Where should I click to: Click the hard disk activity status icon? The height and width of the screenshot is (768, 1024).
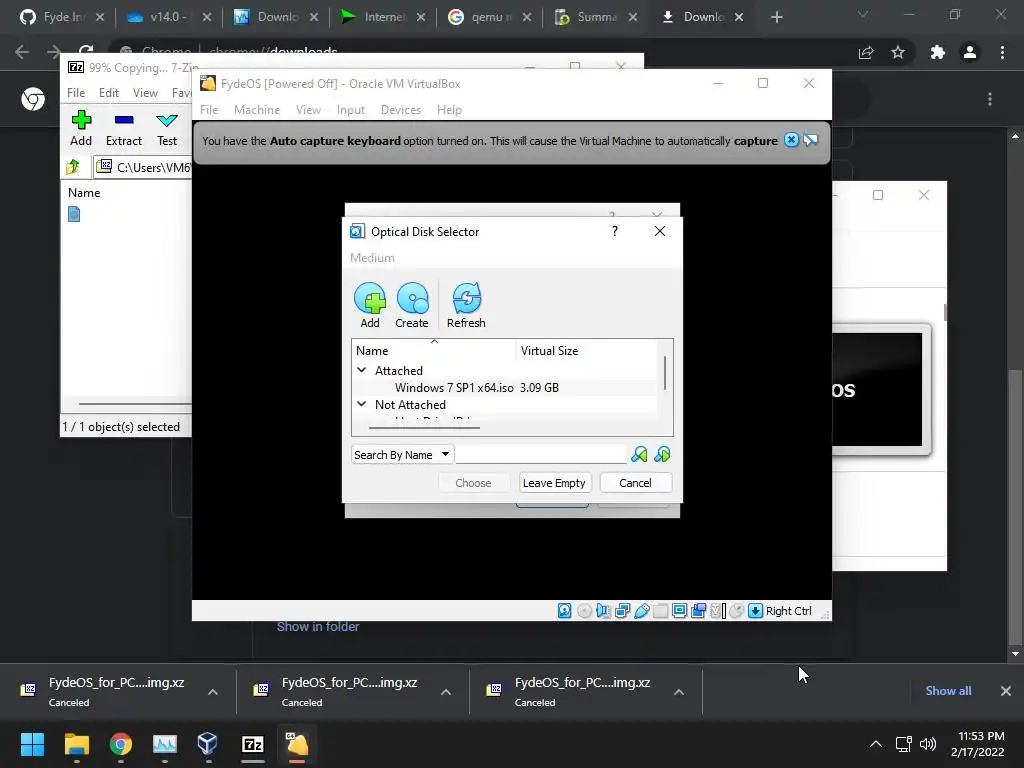coord(565,611)
